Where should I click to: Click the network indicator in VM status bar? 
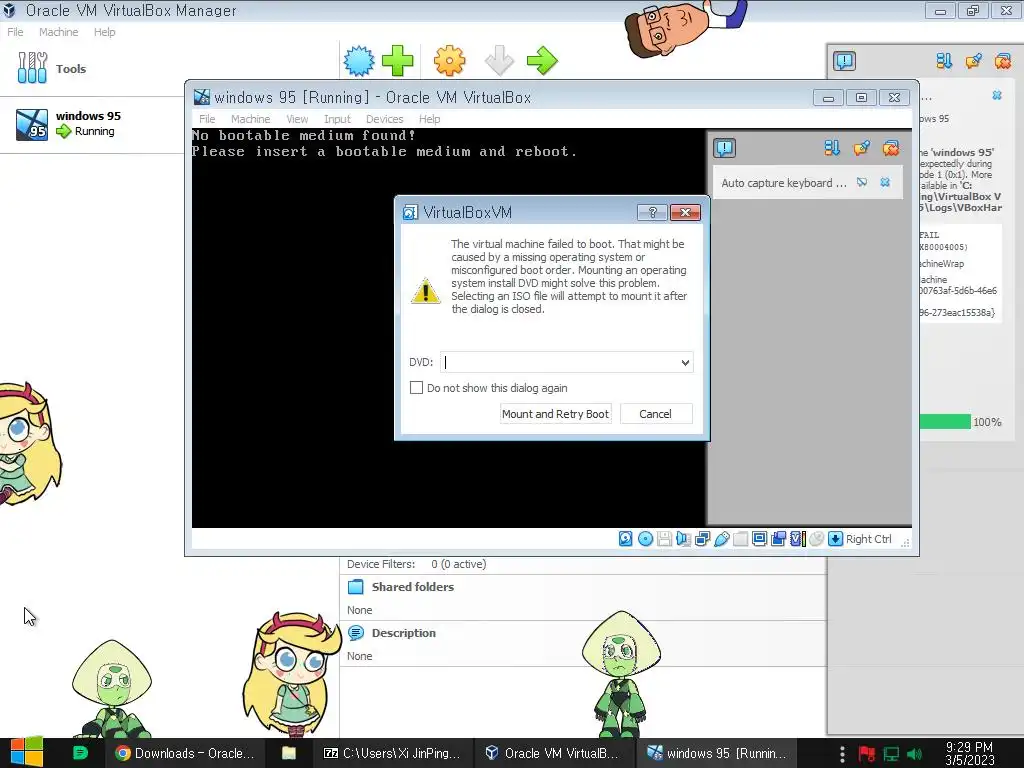coord(703,539)
